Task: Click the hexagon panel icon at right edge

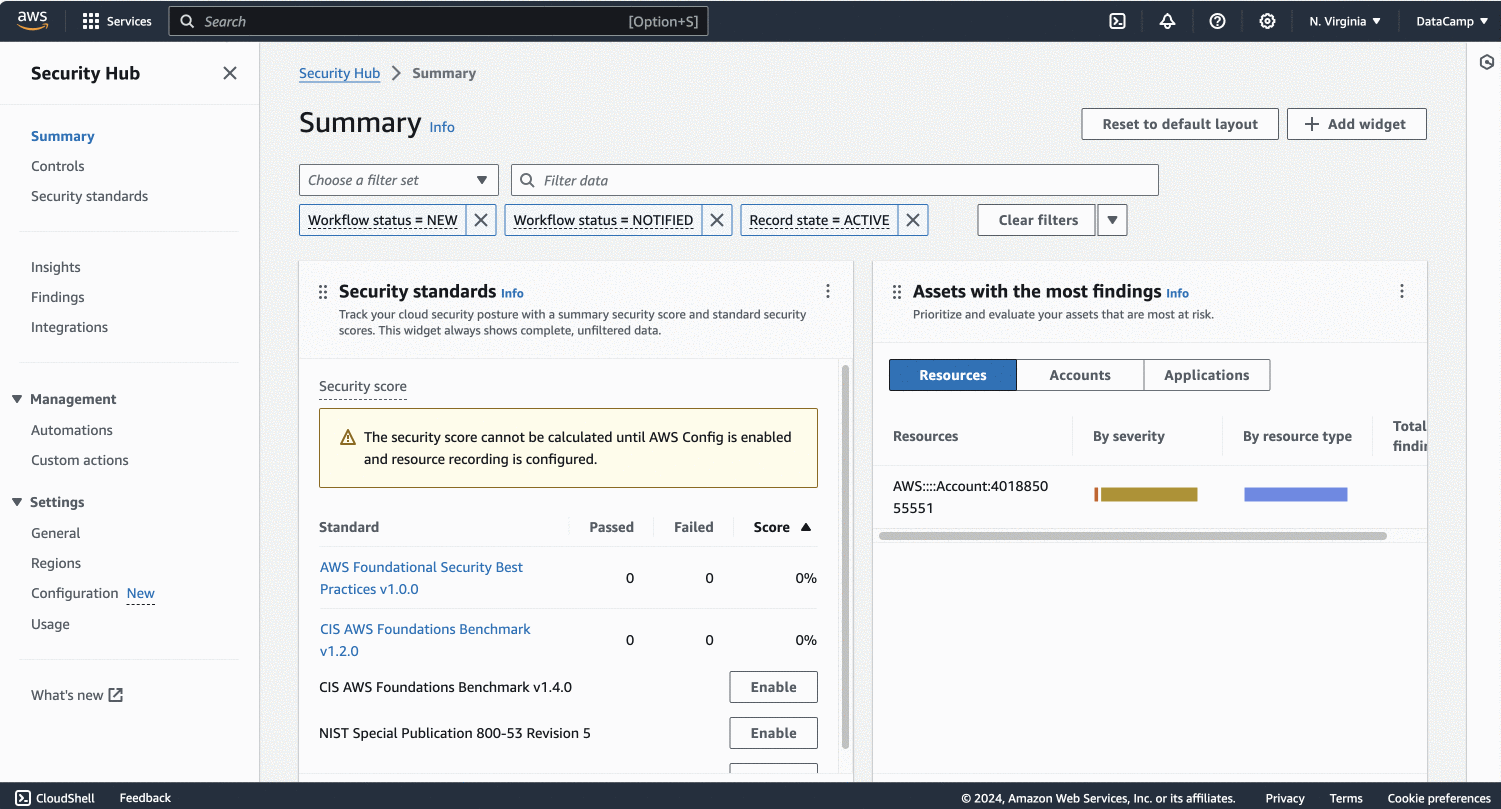Action: (1487, 62)
